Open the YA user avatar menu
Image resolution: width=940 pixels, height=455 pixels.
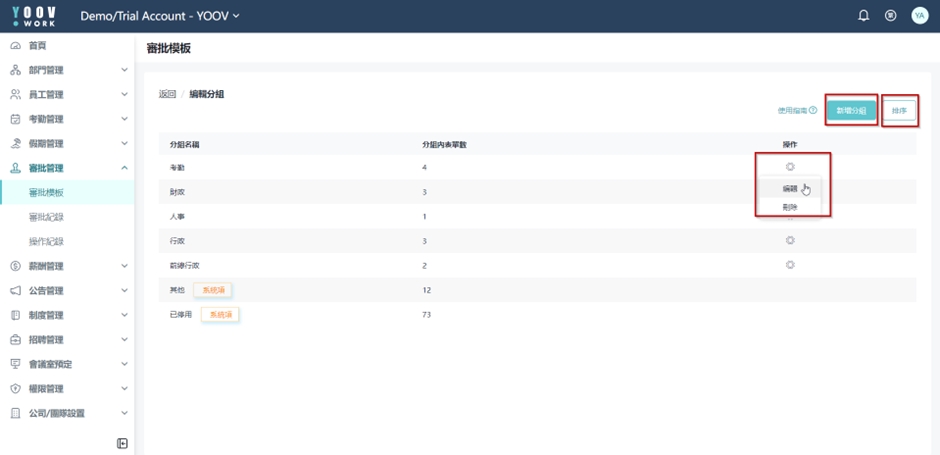[x=919, y=16]
